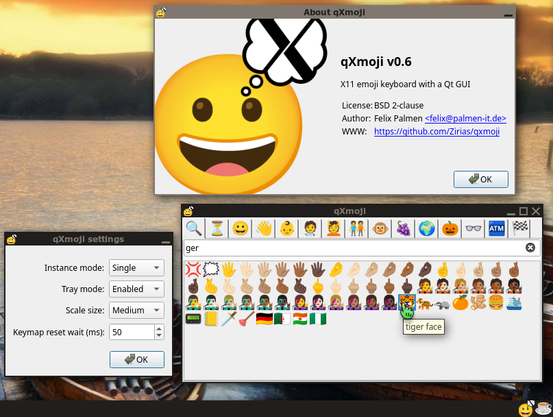This screenshot has height=417, width=553.
Task: Clear the search field with the X
Action: 530,248
